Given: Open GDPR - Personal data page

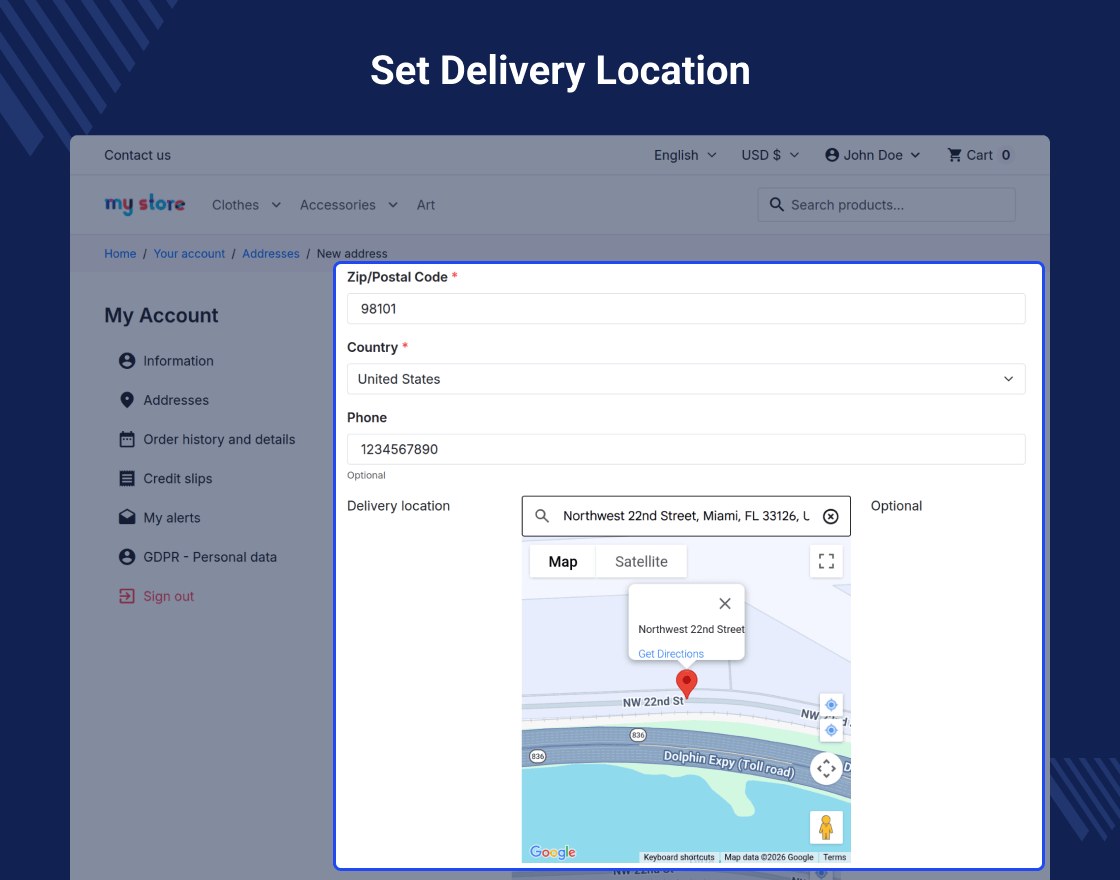Looking at the screenshot, I should click(x=210, y=557).
